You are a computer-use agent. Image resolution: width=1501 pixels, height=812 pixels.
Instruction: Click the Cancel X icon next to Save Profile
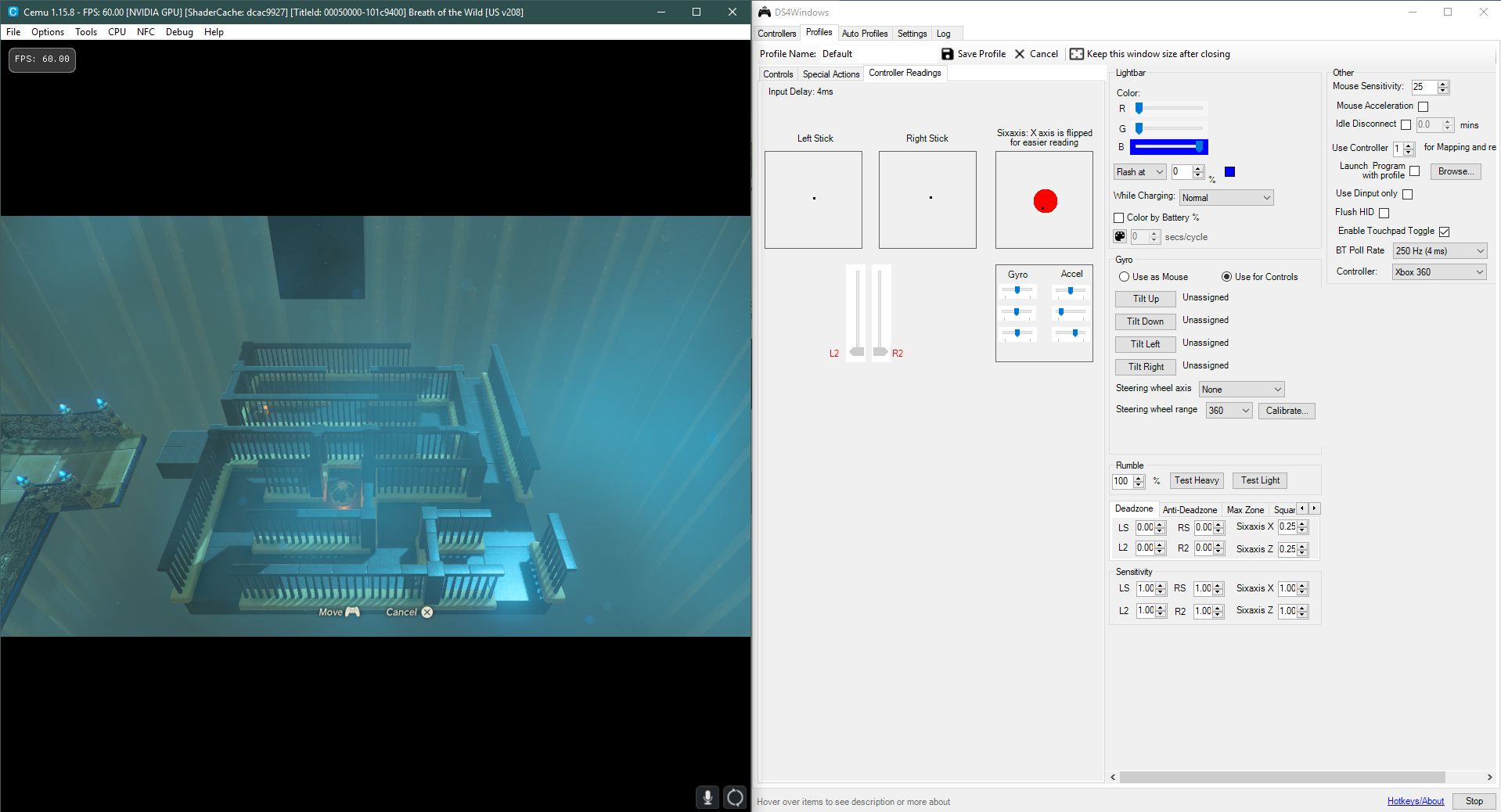point(1020,54)
